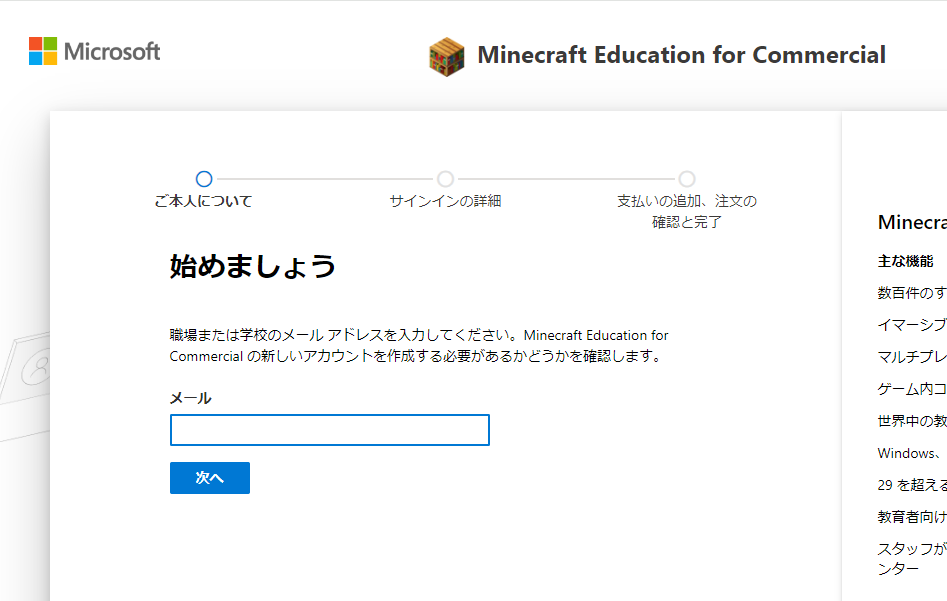Click the Microsoft four-color logo icon
The image size is (947, 601).
[x=43, y=51]
